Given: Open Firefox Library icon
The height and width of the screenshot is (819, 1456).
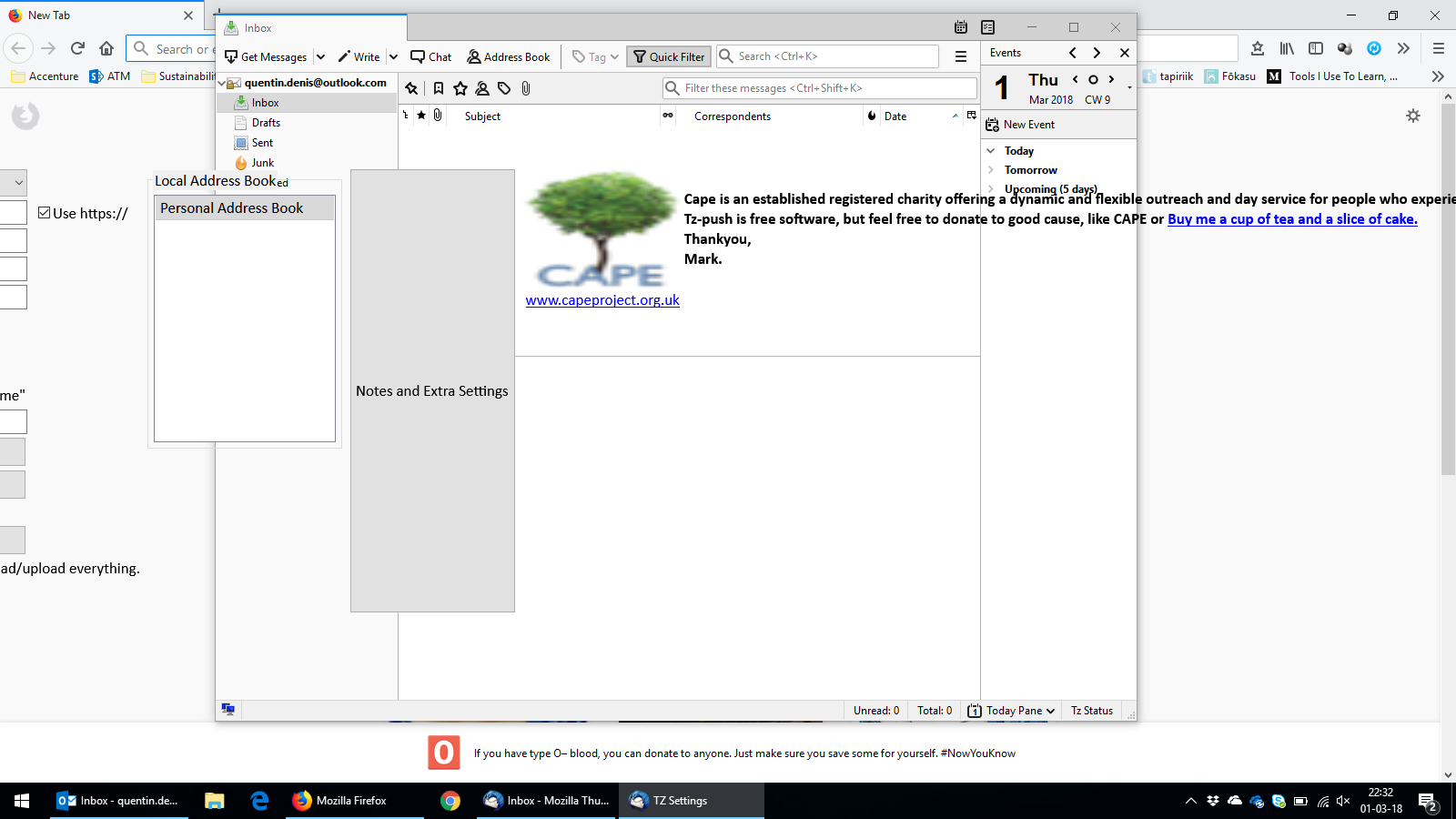Looking at the screenshot, I should click(1287, 48).
